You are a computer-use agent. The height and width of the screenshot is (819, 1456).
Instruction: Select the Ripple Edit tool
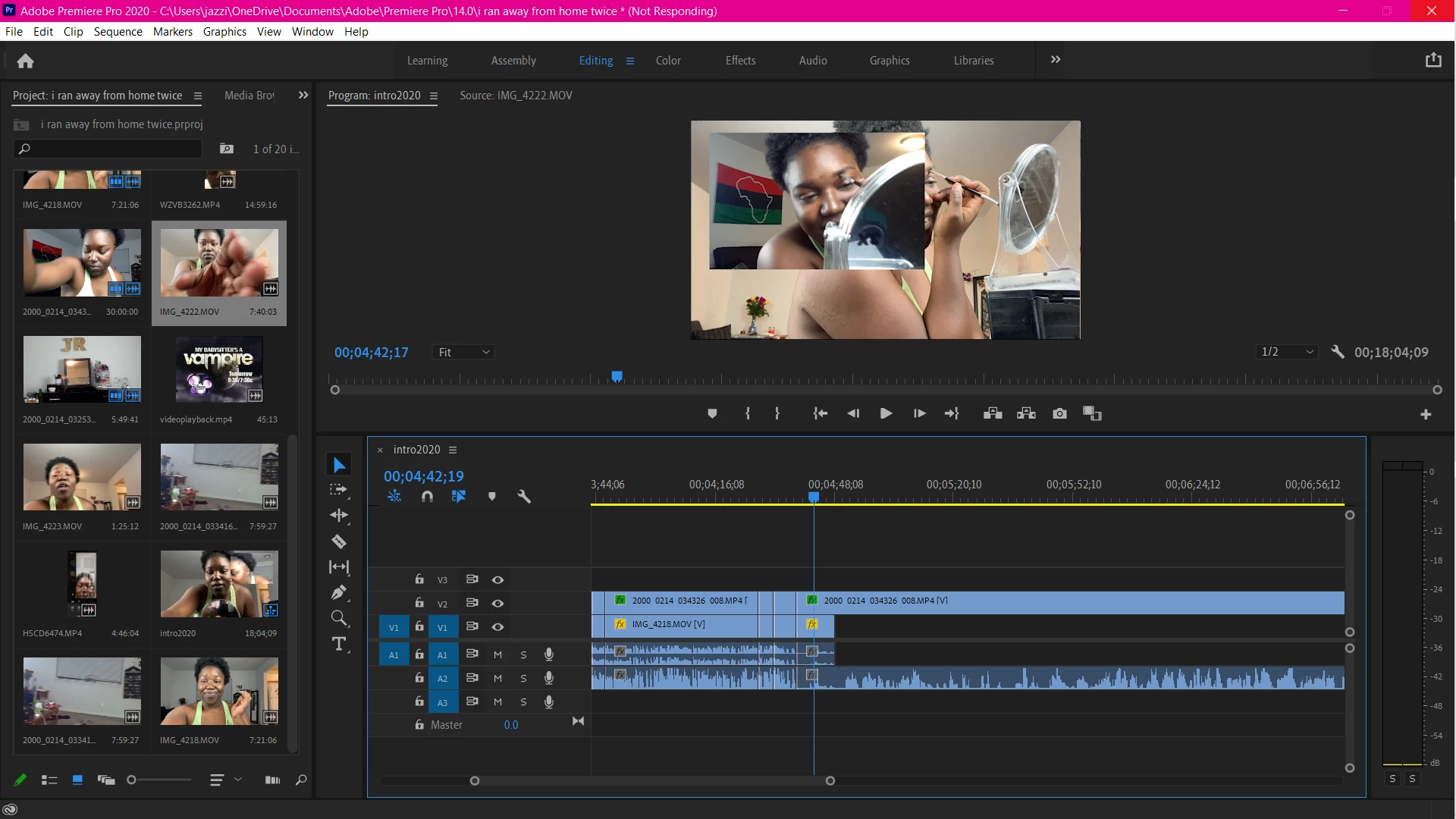[339, 516]
